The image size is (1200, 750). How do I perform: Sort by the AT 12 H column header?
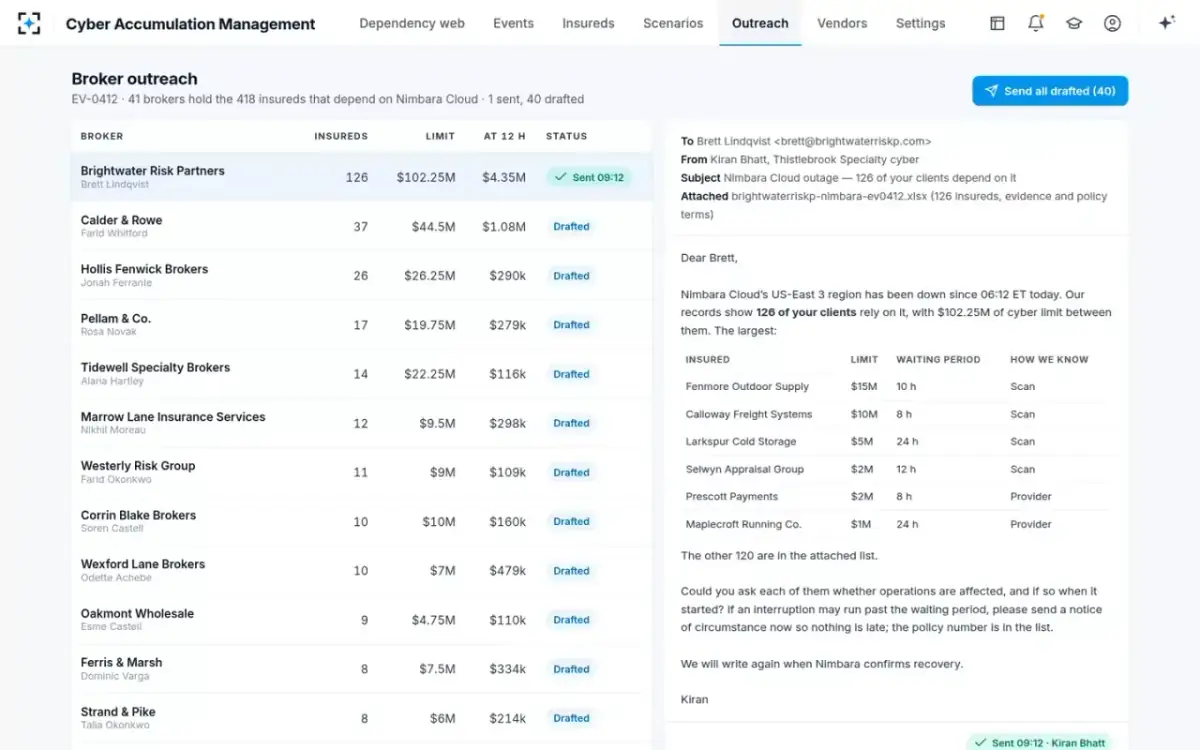click(x=505, y=136)
